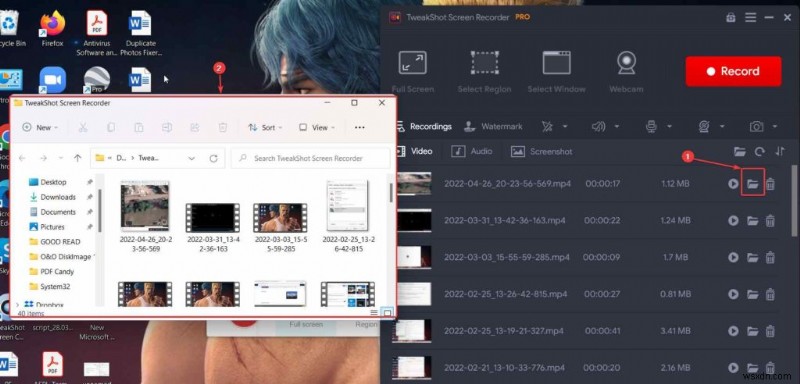Switch to the Audio tab
This screenshot has width=800, height=384.
pos(472,151)
